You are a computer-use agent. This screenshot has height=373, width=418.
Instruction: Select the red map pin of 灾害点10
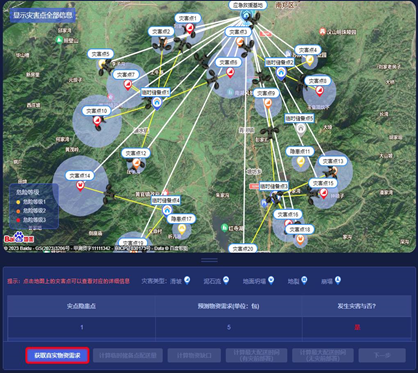97,121
